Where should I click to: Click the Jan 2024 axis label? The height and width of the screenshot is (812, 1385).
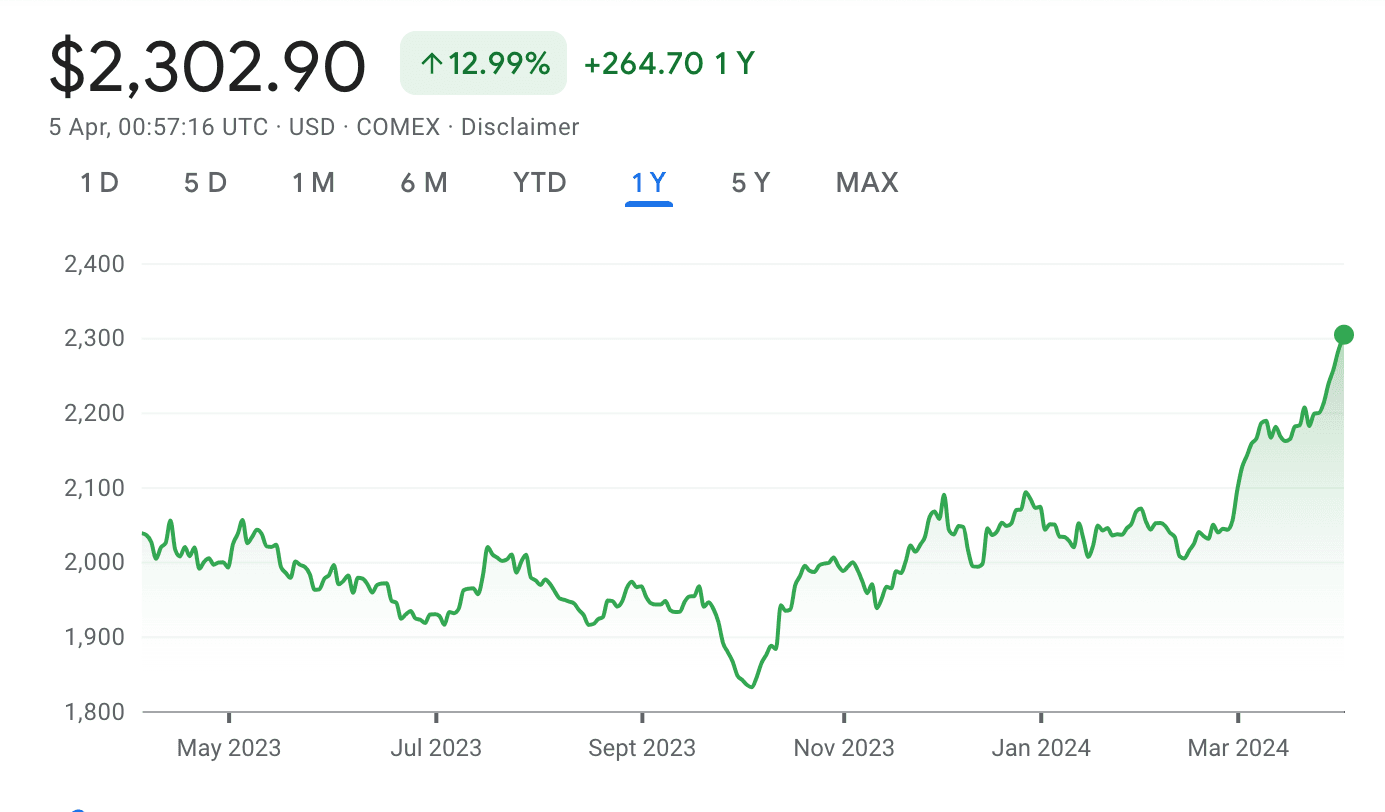click(1041, 748)
